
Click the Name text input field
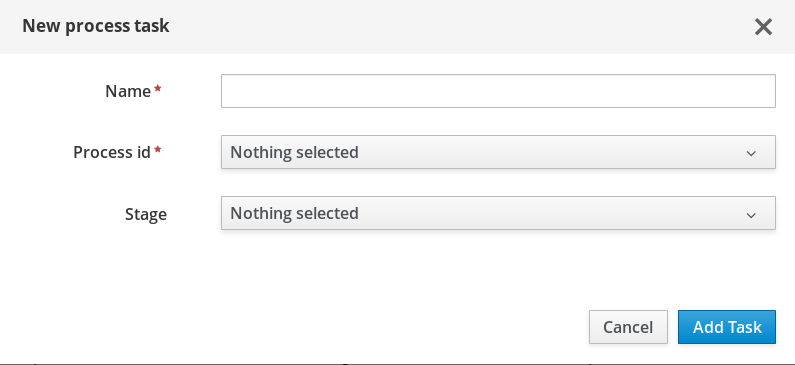[x=498, y=91]
